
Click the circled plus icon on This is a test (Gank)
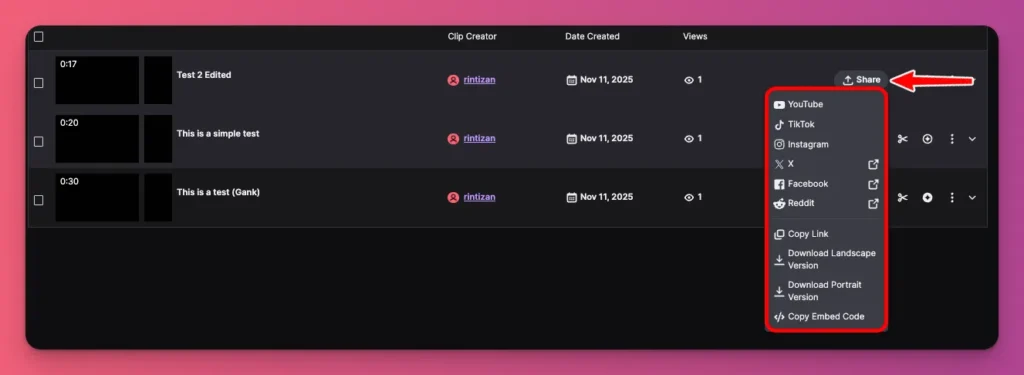coord(927,197)
